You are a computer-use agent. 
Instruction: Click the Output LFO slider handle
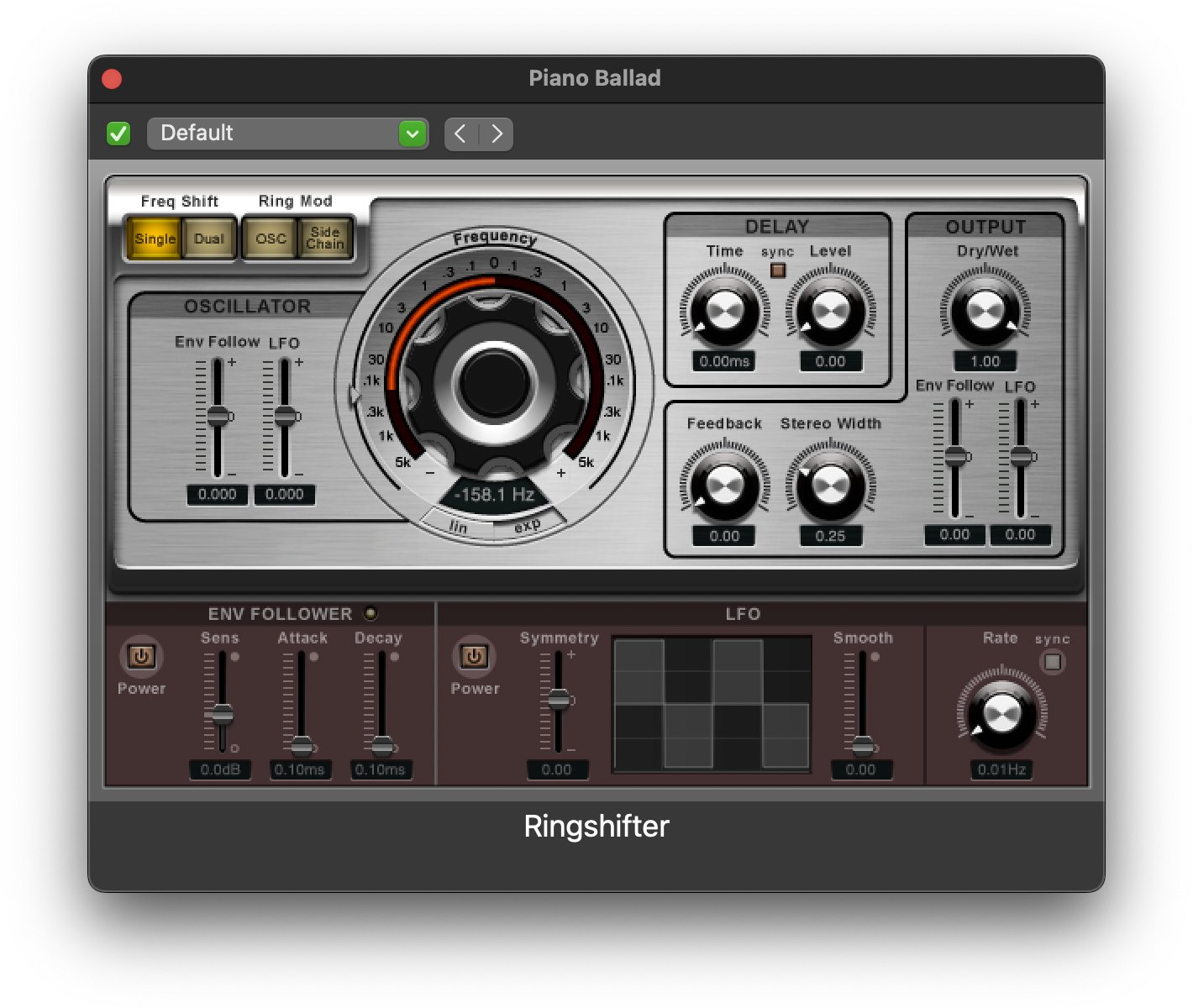1021,457
